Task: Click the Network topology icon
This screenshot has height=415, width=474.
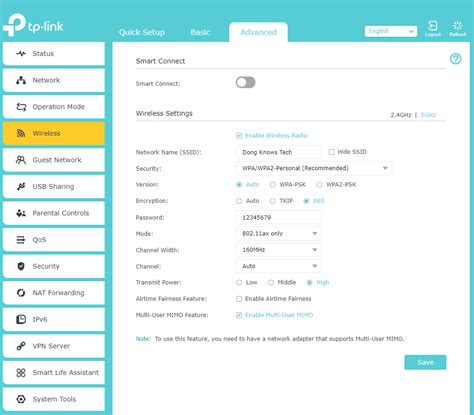Action: [x=21, y=80]
